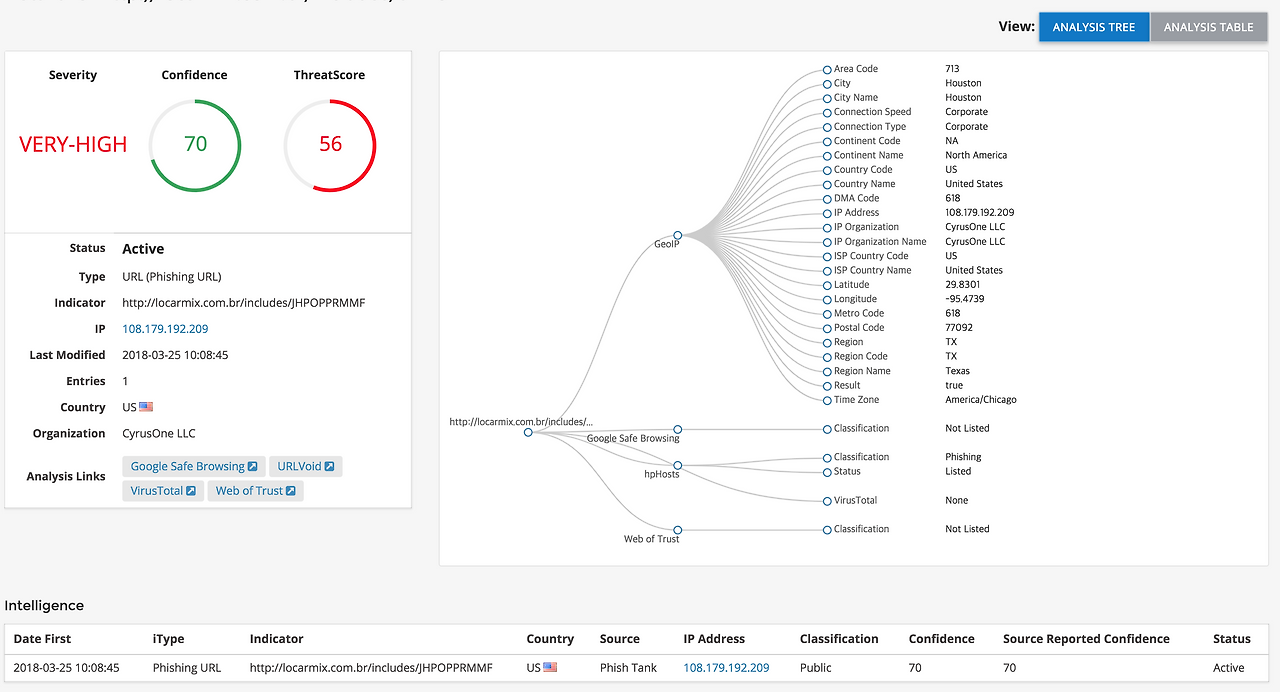Click the Phishing URL iType cell

(187, 668)
